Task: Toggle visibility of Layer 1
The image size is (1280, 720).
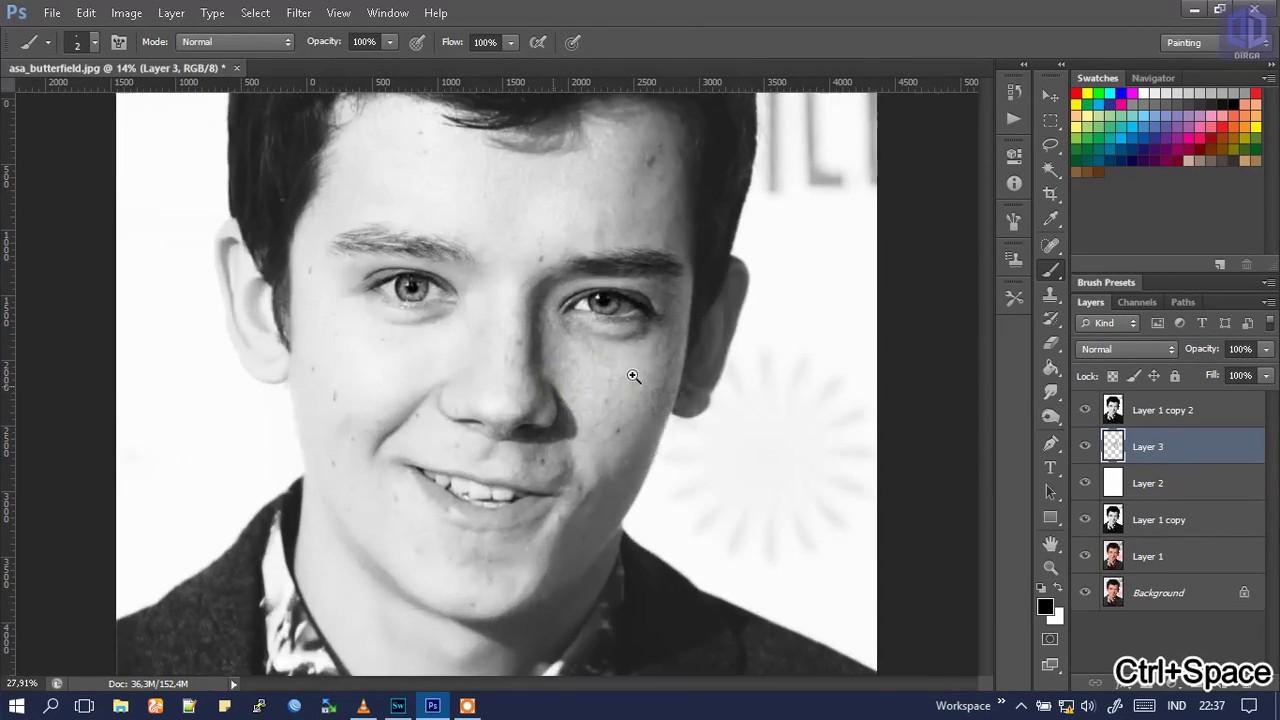Action: tap(1085, 556)
